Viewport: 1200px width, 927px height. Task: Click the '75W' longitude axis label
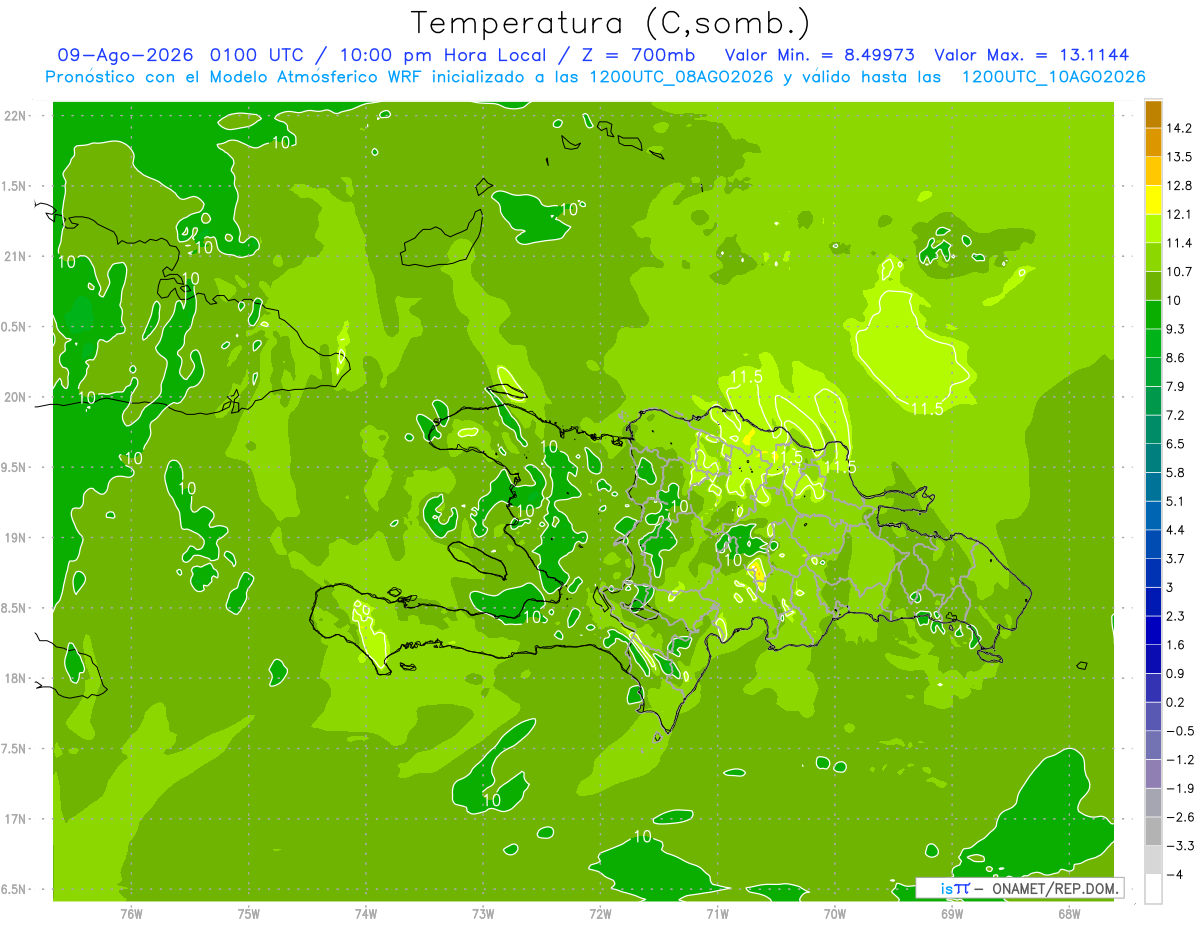click(249, 913)
